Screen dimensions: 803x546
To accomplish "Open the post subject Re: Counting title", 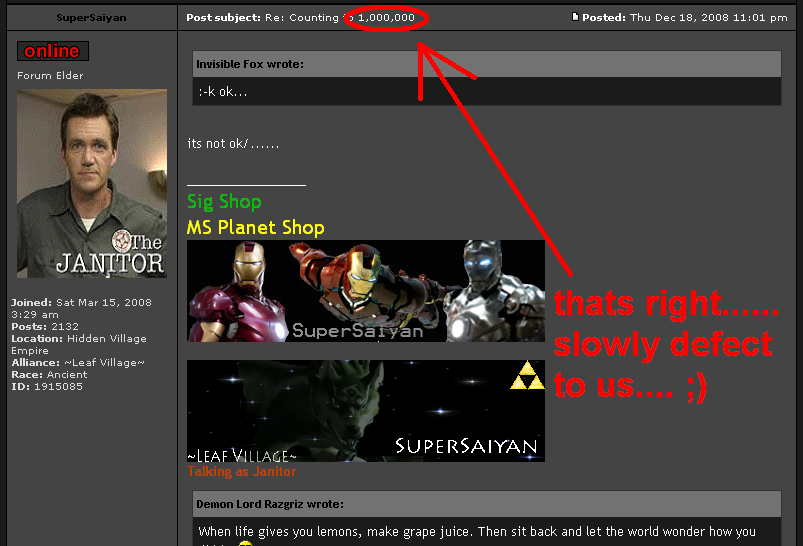I will click(x=302, y=18).
